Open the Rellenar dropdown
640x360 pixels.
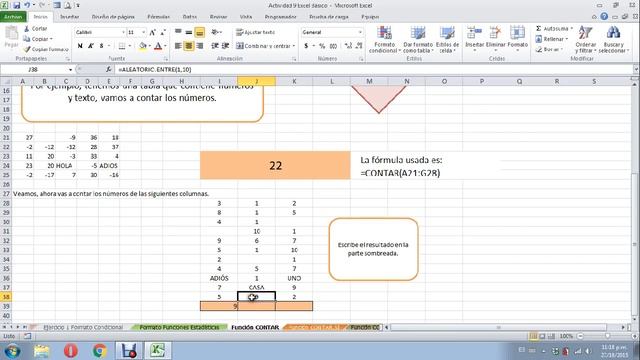[x=551, y=39]
